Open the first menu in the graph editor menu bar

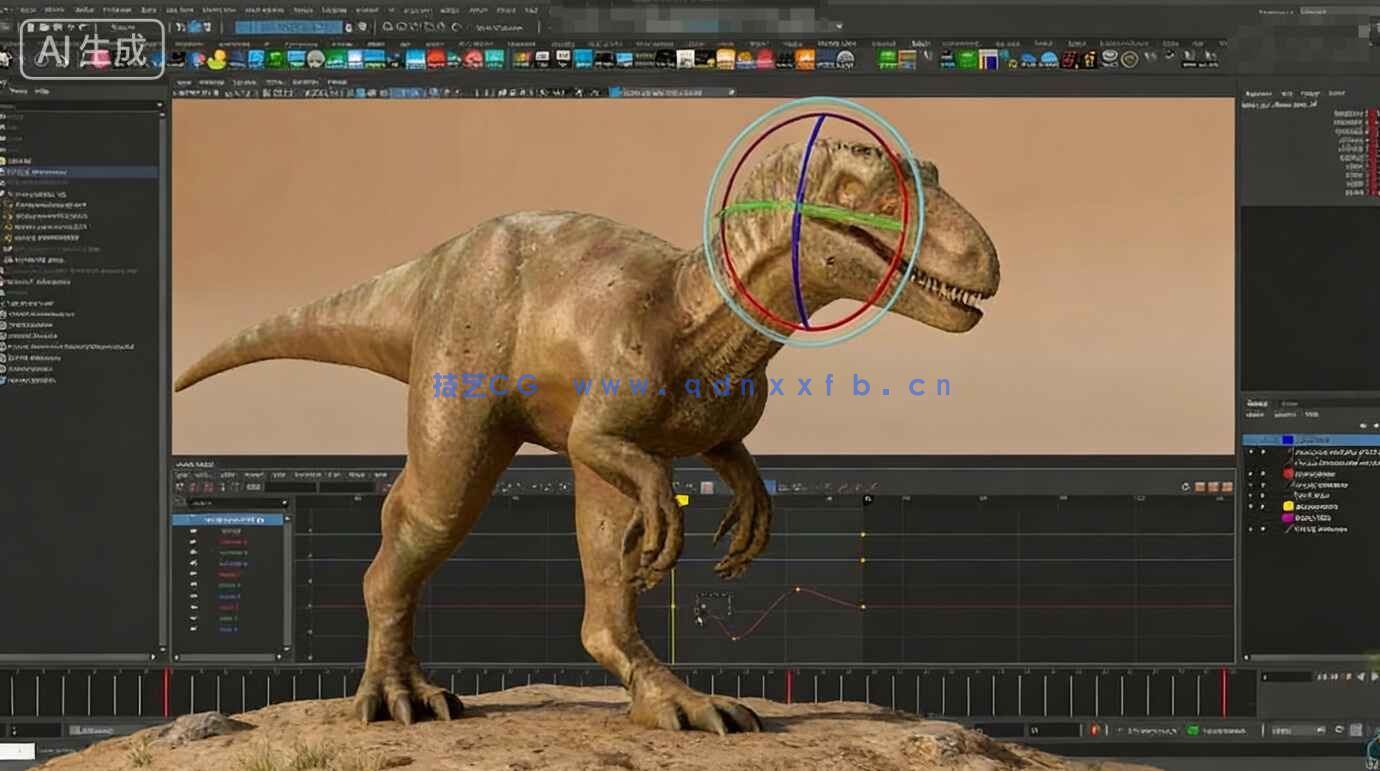pyautogui.click(x=182, y=465)
